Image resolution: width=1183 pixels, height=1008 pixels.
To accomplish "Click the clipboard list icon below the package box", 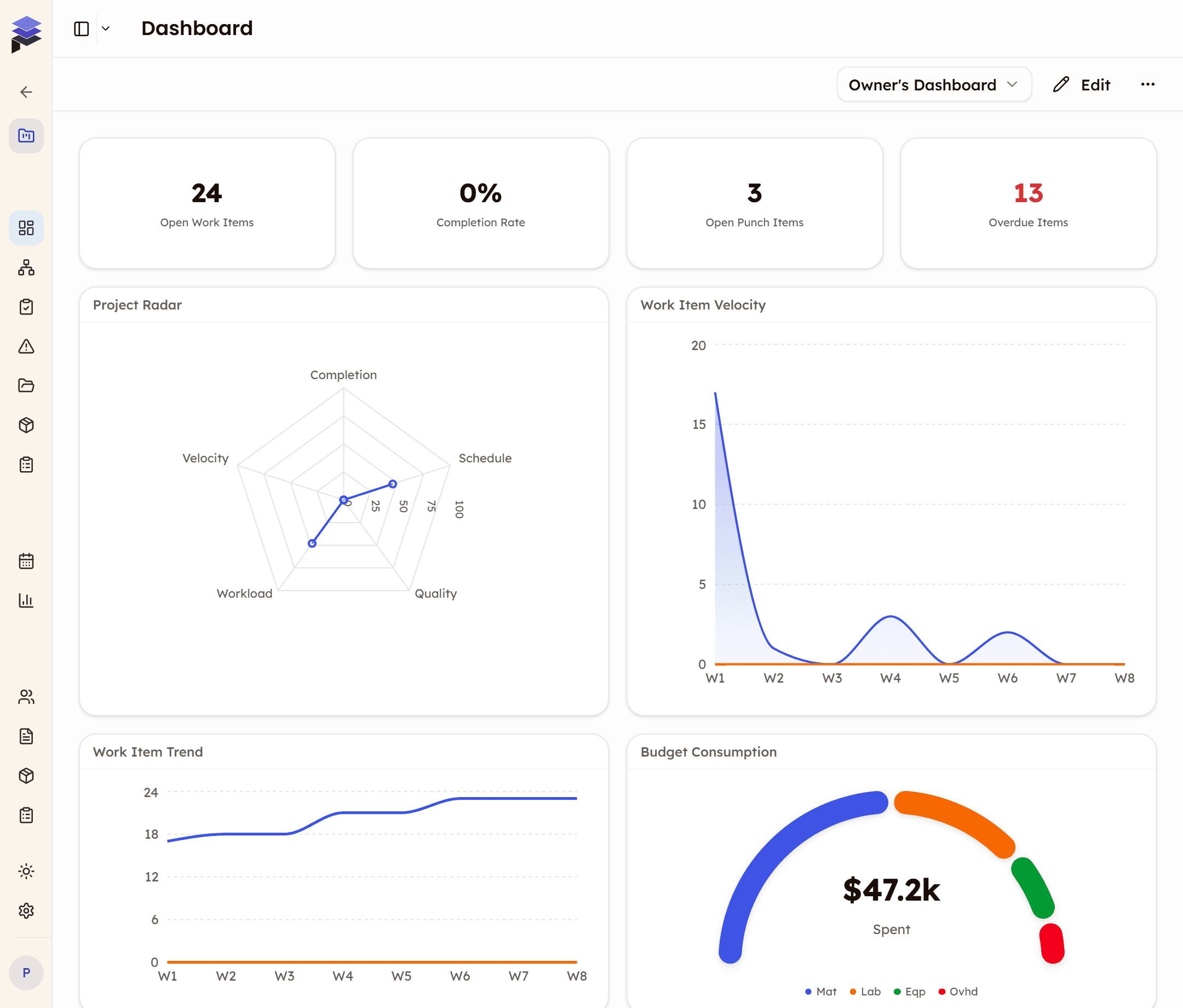I will pos(26,465).
